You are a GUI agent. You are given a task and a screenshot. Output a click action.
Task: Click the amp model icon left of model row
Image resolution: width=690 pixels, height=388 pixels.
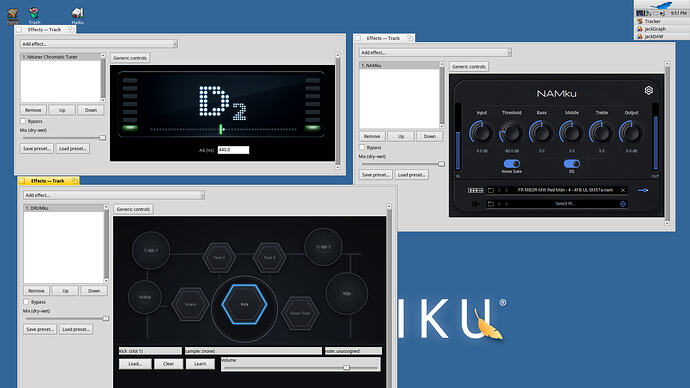475,190
